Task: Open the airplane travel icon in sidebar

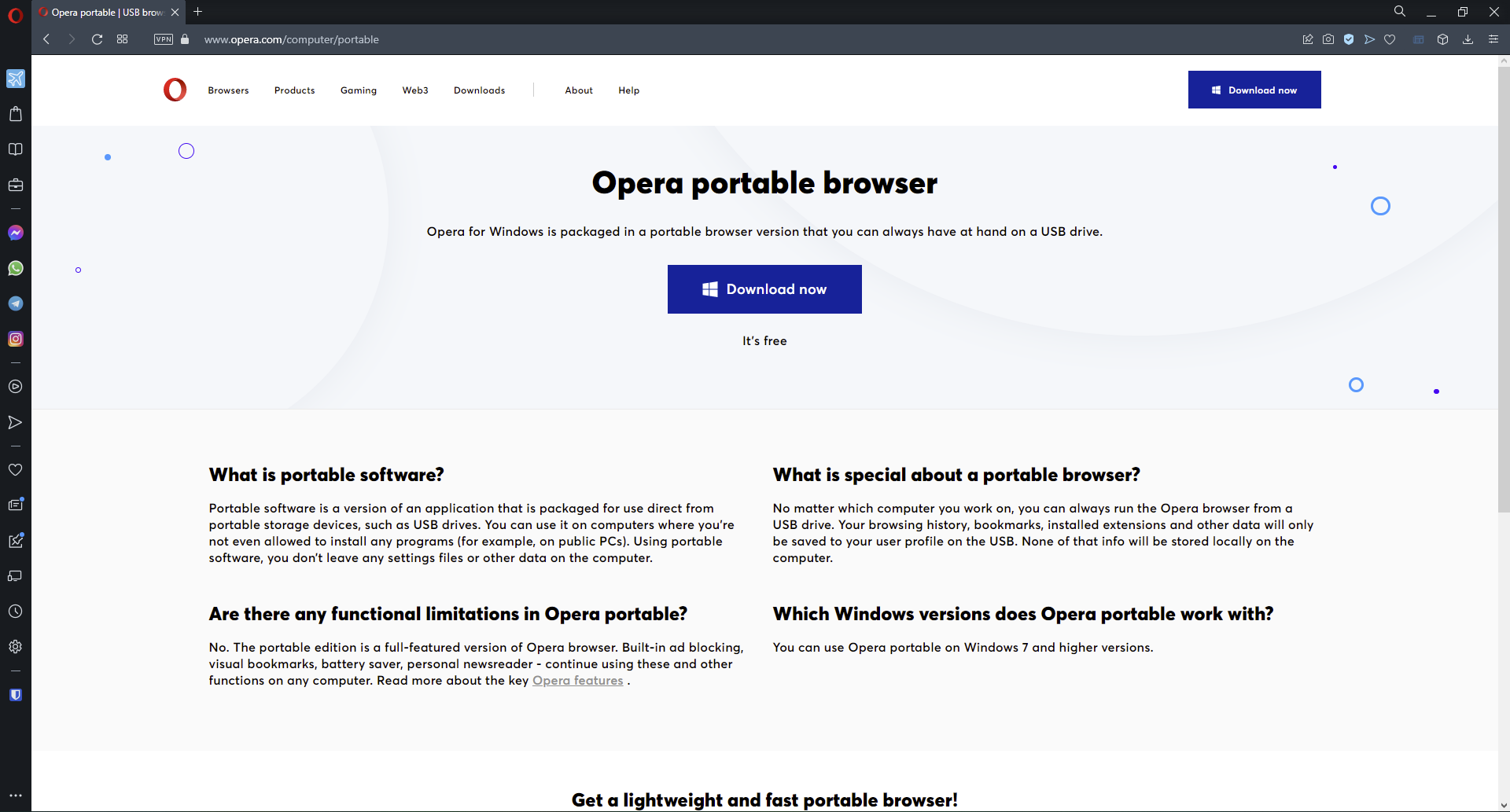Action: [16, 79]
